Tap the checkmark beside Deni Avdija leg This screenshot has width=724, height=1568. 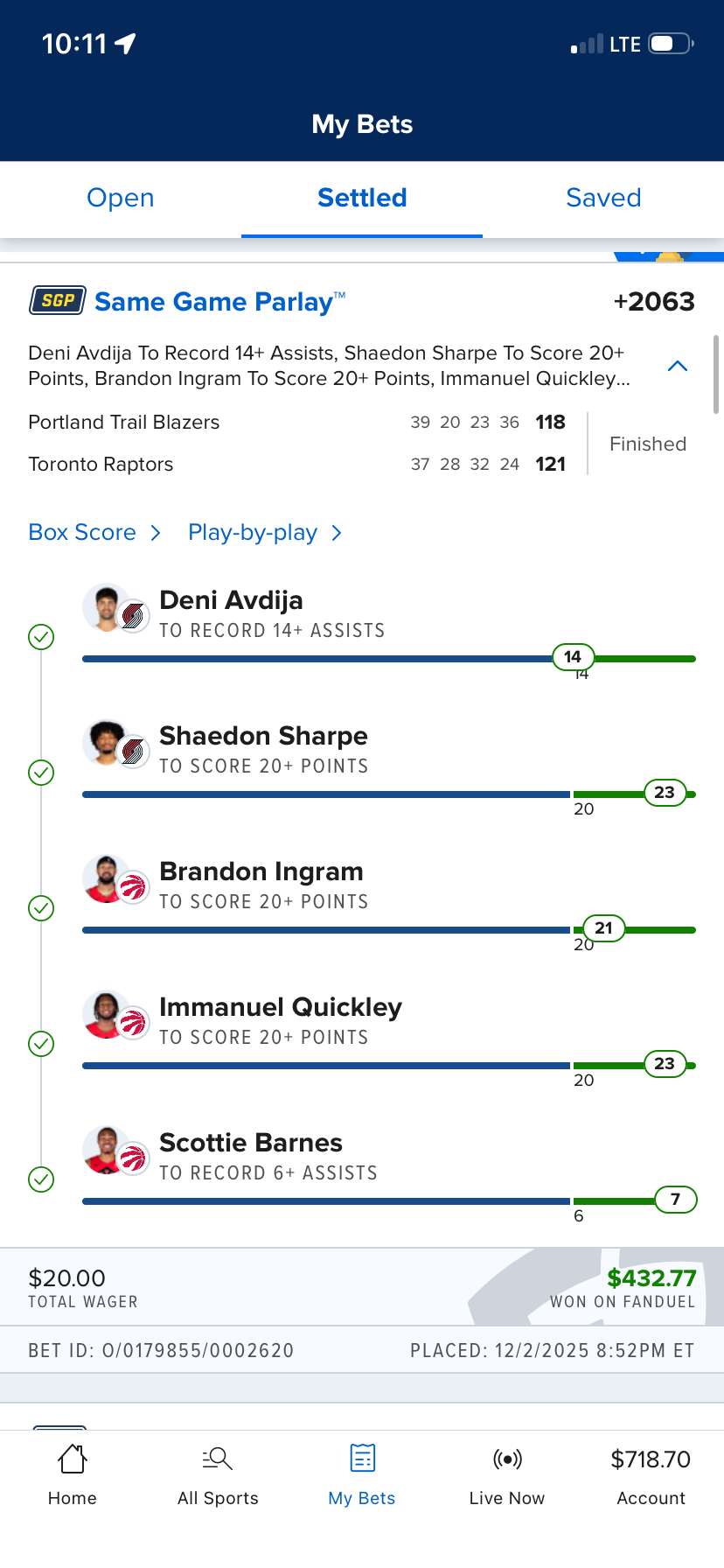coord(41,637)
